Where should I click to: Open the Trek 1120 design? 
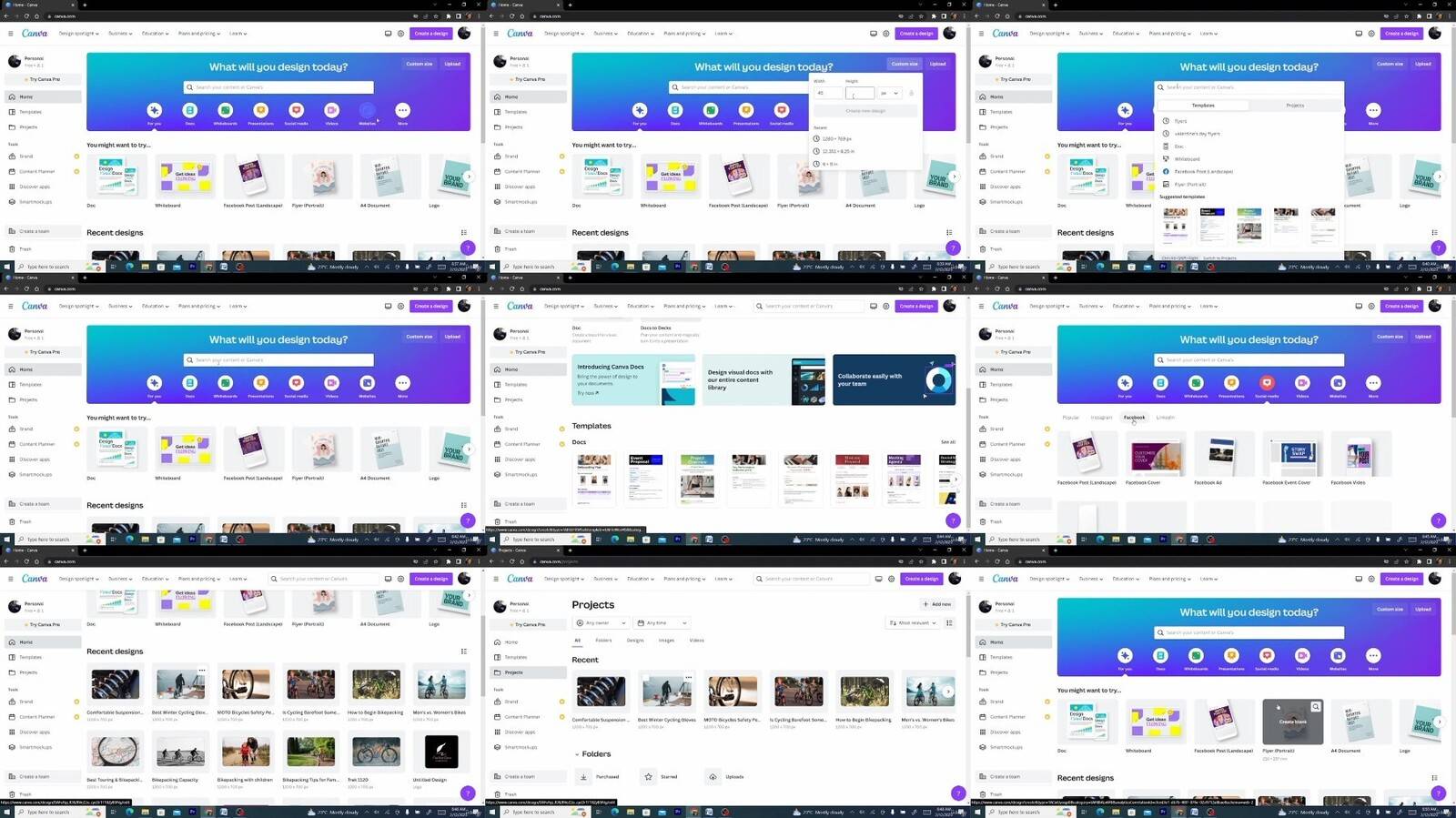click(x=376, y=752)
